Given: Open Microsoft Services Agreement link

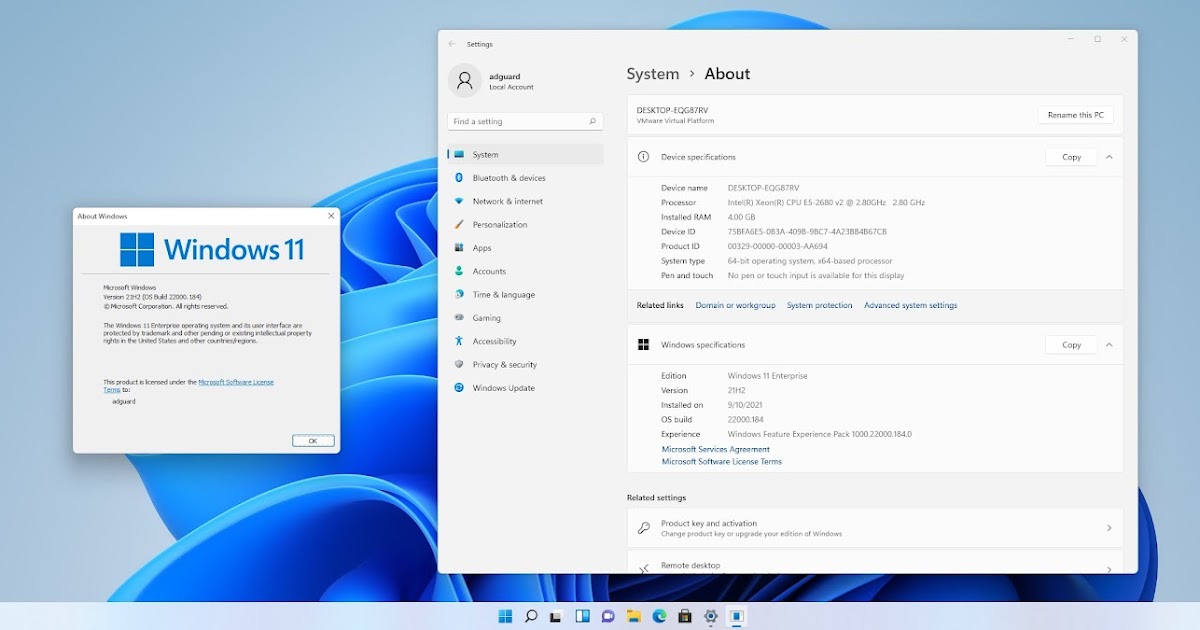Looking at the screenshot, I should click(716, 449).
